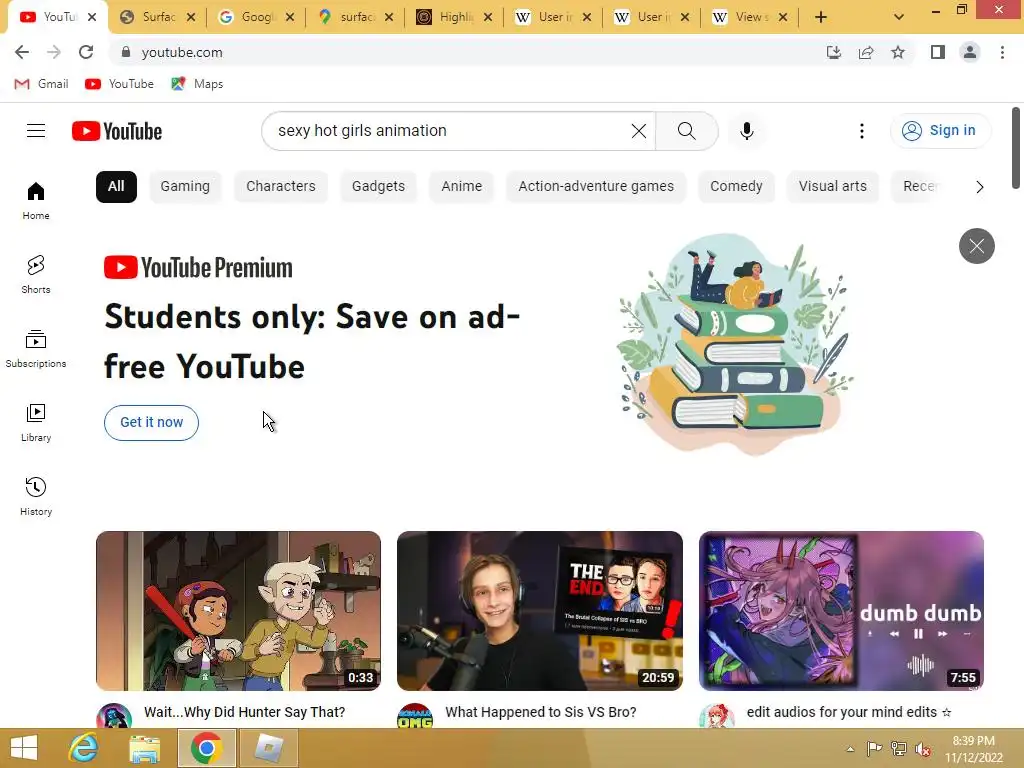
Task: Select the Action-adventure games chip
Action: click(596, 187)
